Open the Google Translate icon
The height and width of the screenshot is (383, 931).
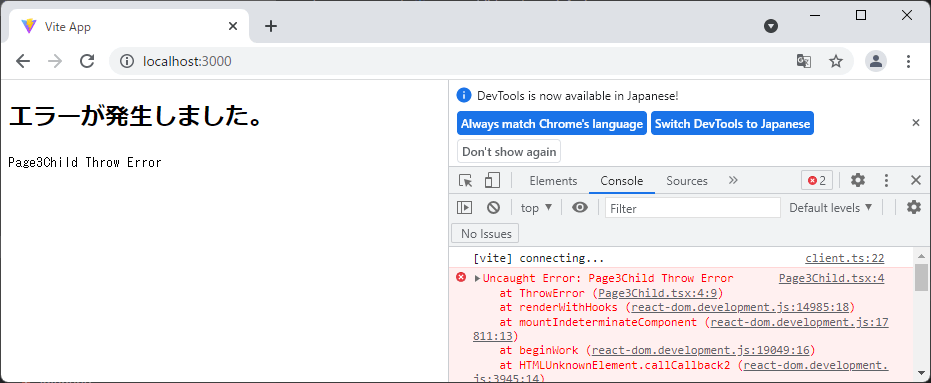point(803,61)
